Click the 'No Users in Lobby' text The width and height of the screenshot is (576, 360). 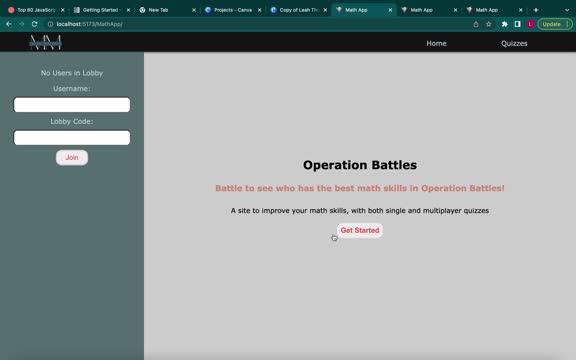pyautogui.click(x=72, y=73)
